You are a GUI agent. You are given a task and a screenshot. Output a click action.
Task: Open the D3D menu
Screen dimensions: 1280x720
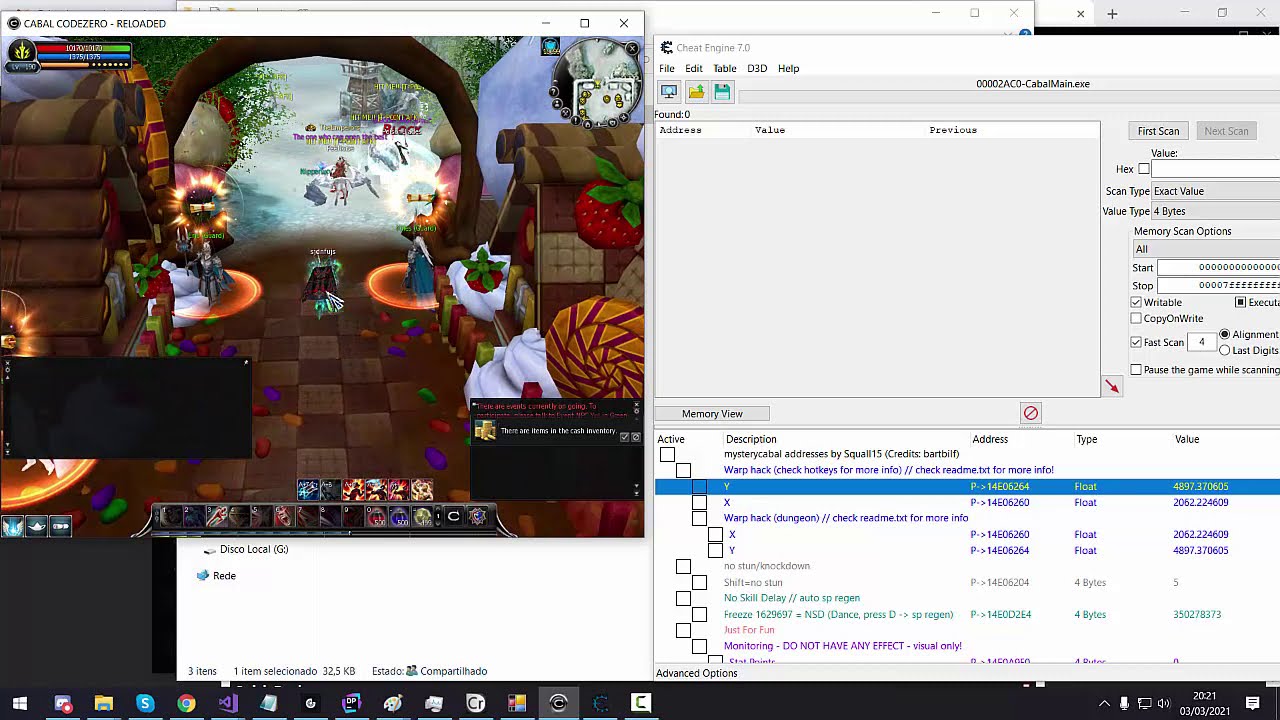click(x=757, y=68)
